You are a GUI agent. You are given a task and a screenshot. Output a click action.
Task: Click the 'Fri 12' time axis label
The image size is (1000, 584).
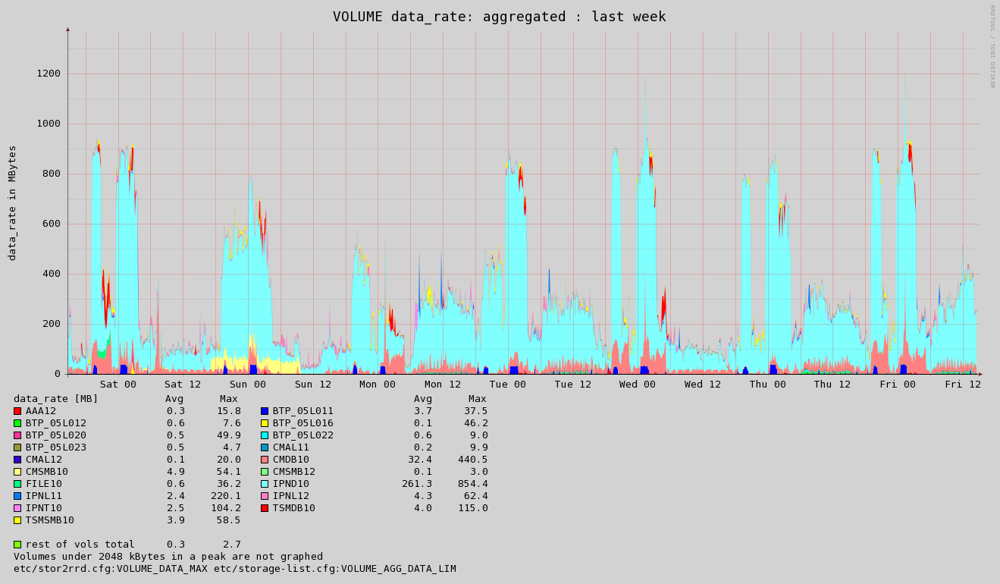click(x=962, y=384)
